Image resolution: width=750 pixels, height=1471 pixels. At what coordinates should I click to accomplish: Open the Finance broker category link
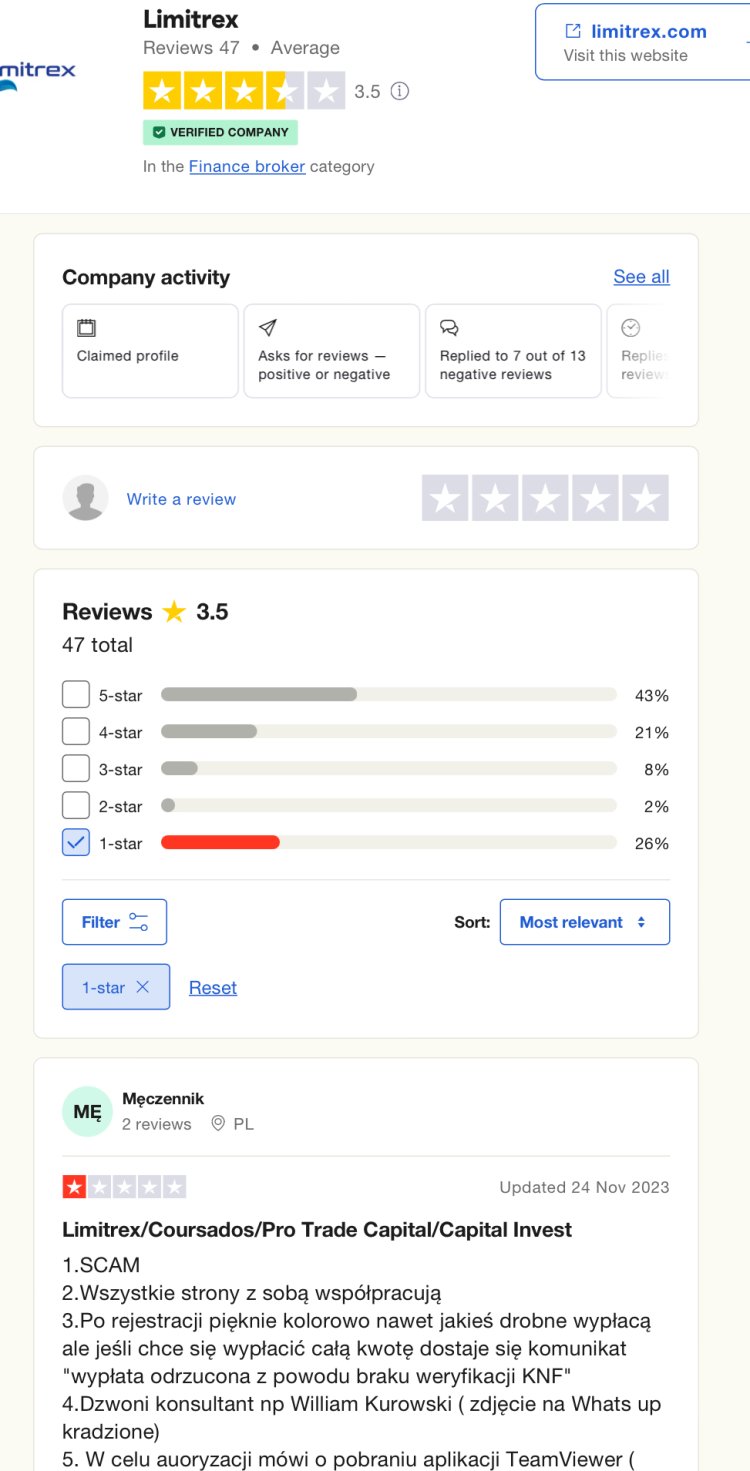click(247, 166)
